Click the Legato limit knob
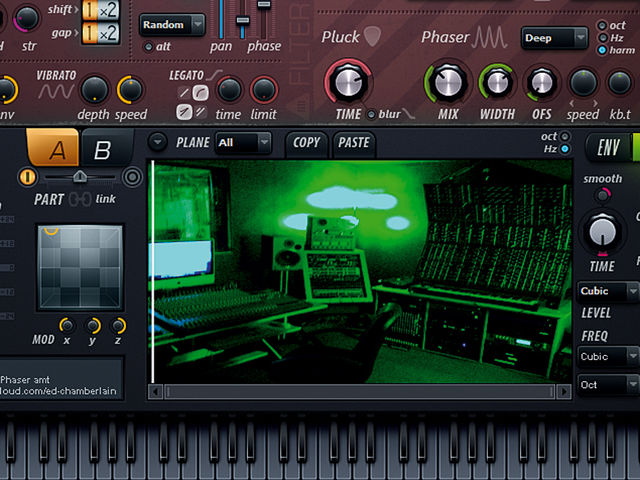Viewport: 640px width, 480px height. (264, 89)
